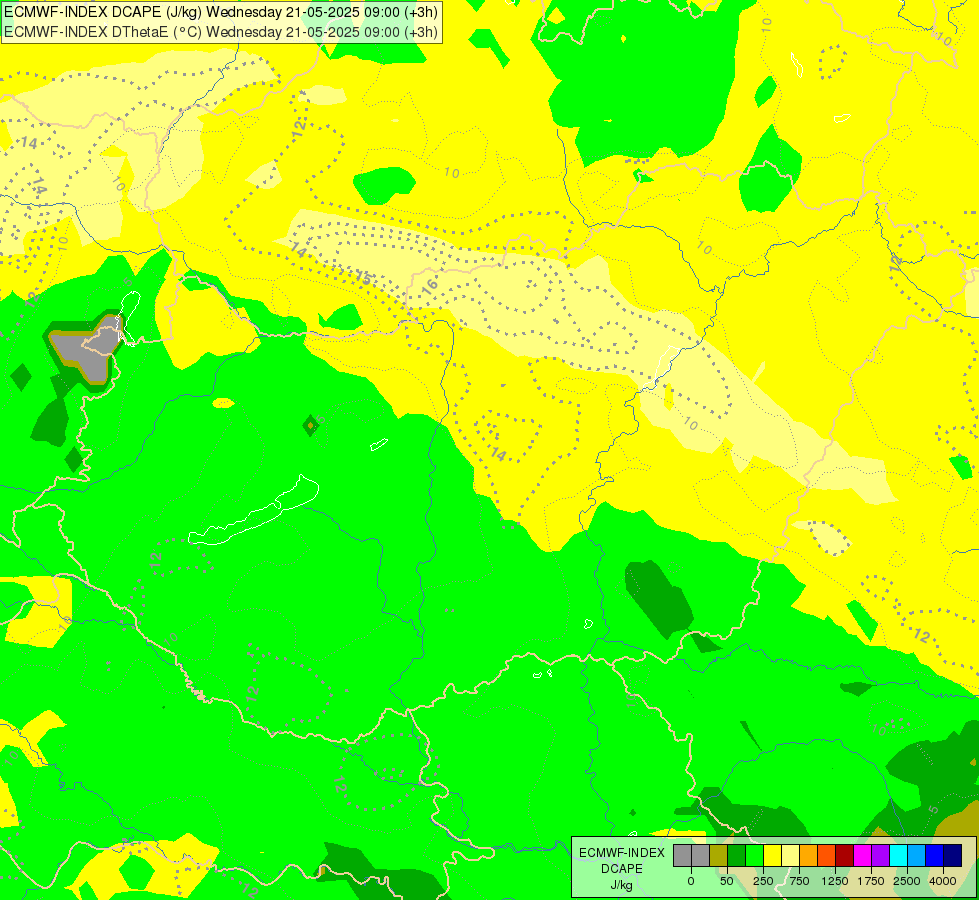Viewport: 979px width, 900px height.
Task: Click the olive swatch in the DCAPE legend
Action: click(x=718, y=855)
